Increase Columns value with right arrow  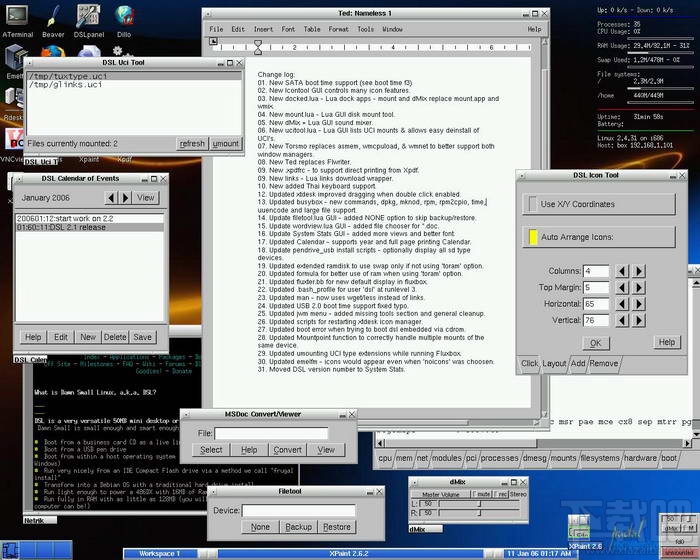point(640,271)
